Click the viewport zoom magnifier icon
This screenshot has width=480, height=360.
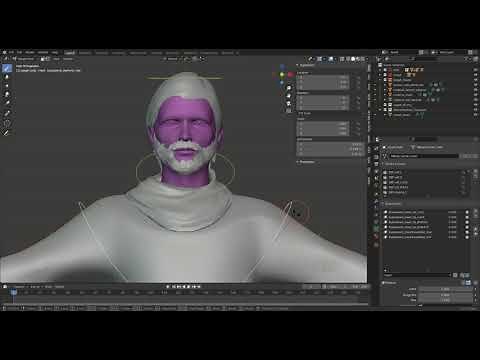[289, 88]
